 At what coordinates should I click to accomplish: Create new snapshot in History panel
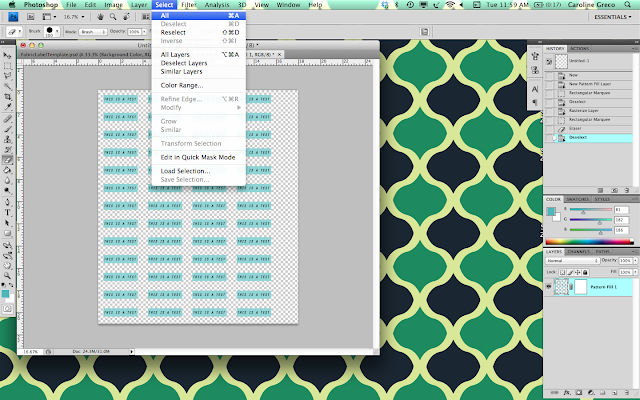[614, 190]
